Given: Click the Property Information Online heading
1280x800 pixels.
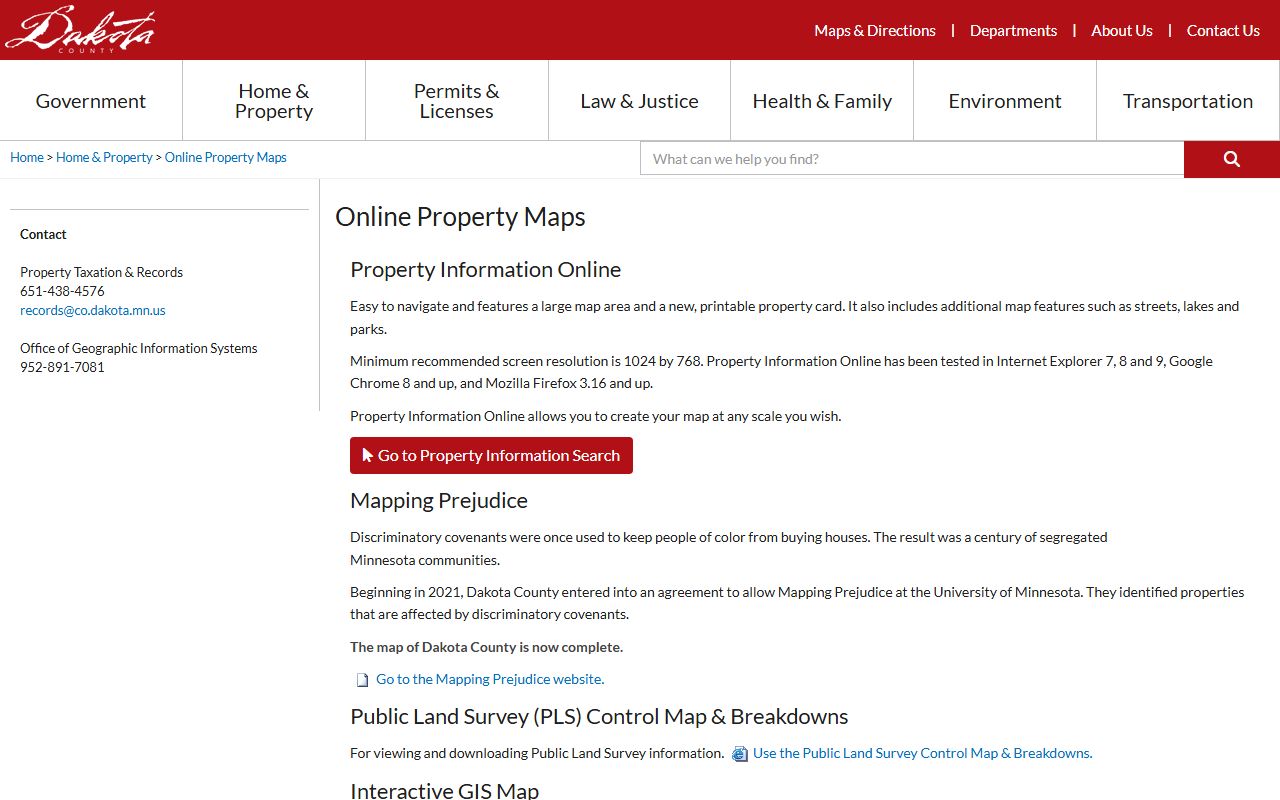Looking at the screenshot, I should 485,269.
